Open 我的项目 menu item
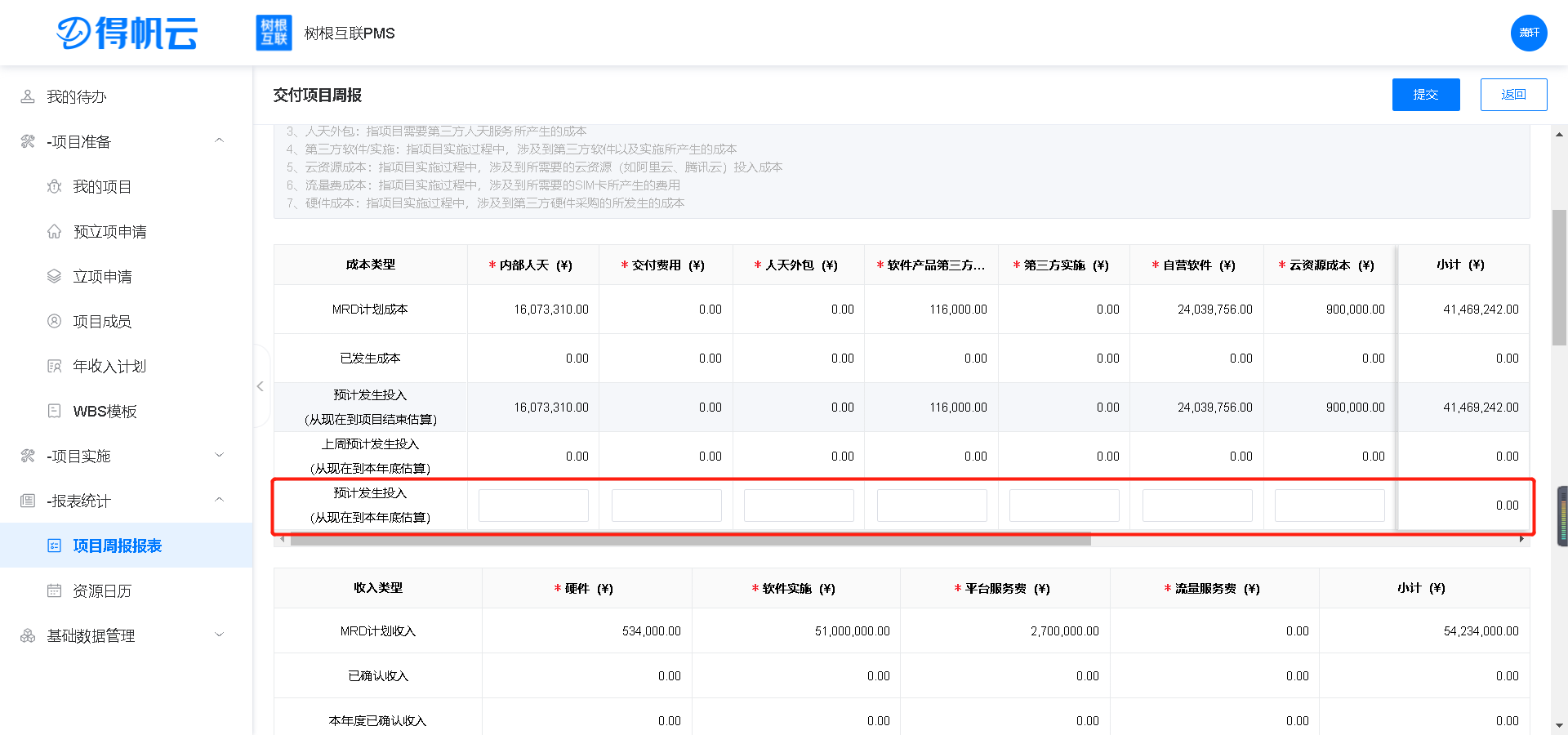 point(127,186)
